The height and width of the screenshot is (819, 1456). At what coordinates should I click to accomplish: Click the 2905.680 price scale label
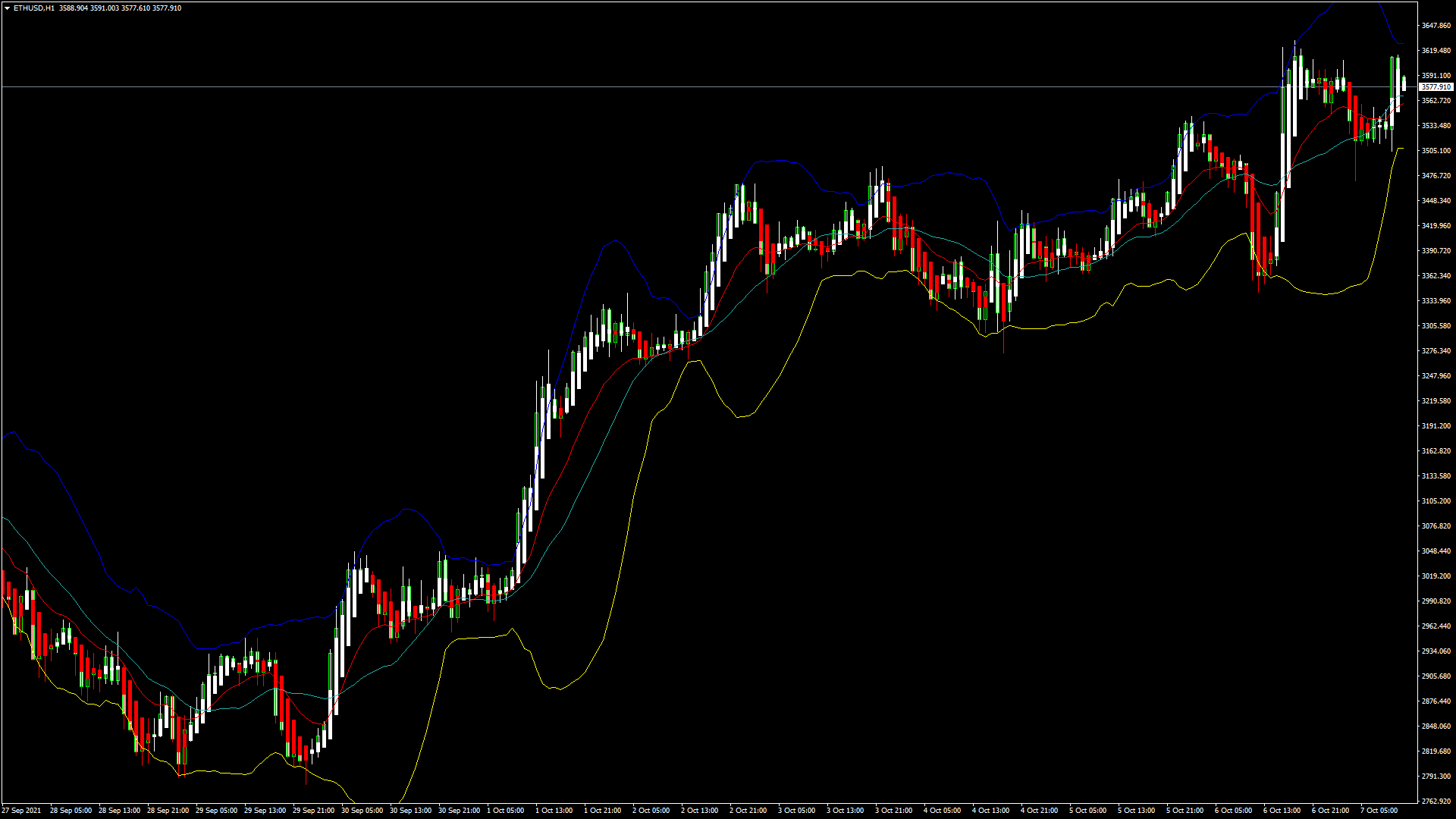1436,676
